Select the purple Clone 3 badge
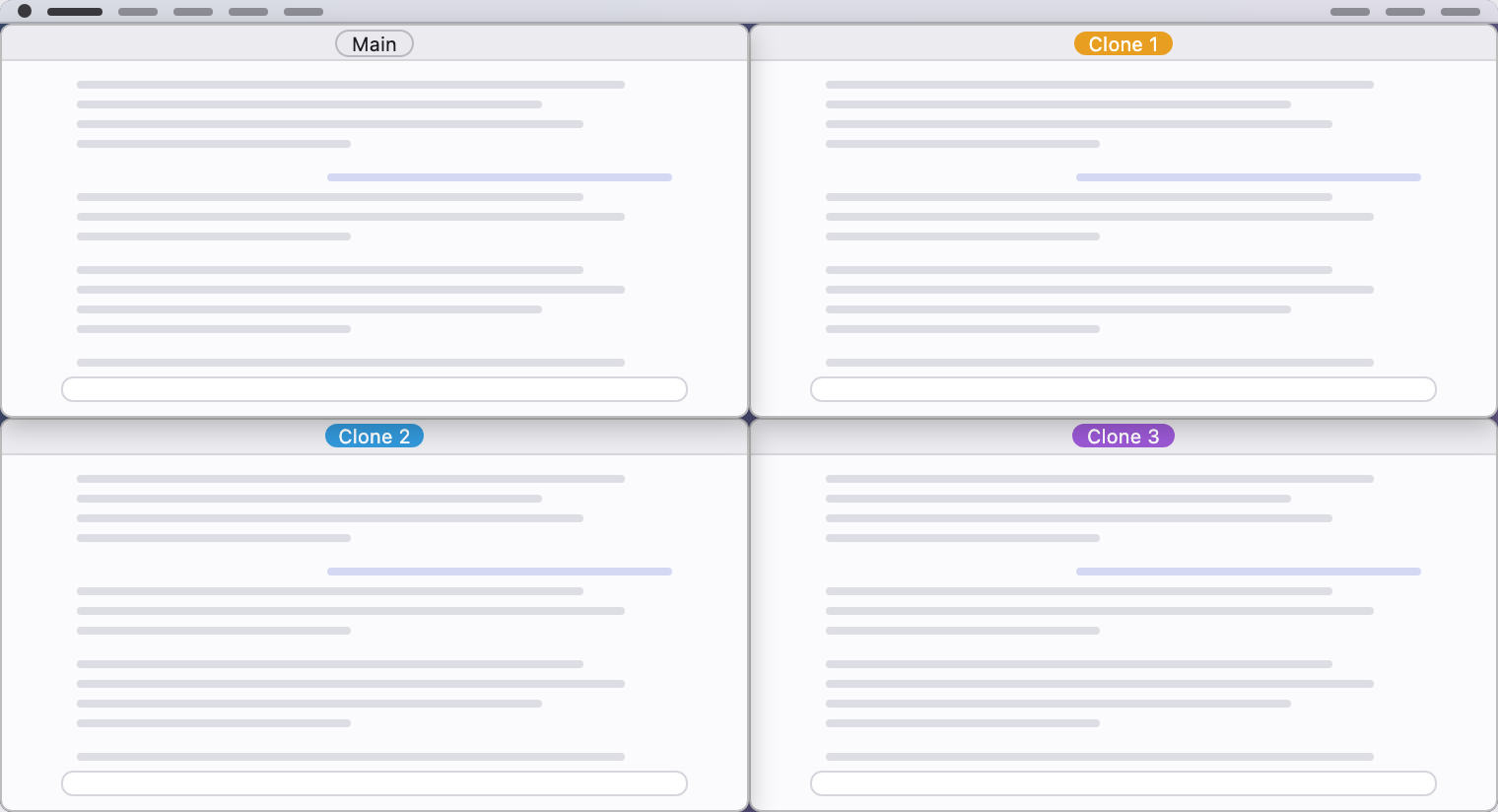This screenshot has height=812, width=1498. tap(1123, 437)
